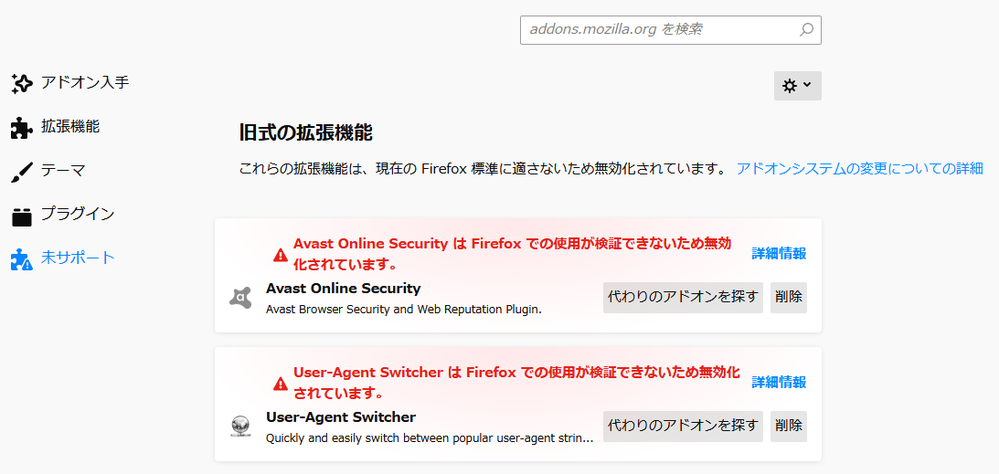Image resolution: width=999 pixels, height=474 pixels.
Task: Click the Plugins block icon
Action: pos(21,215)
